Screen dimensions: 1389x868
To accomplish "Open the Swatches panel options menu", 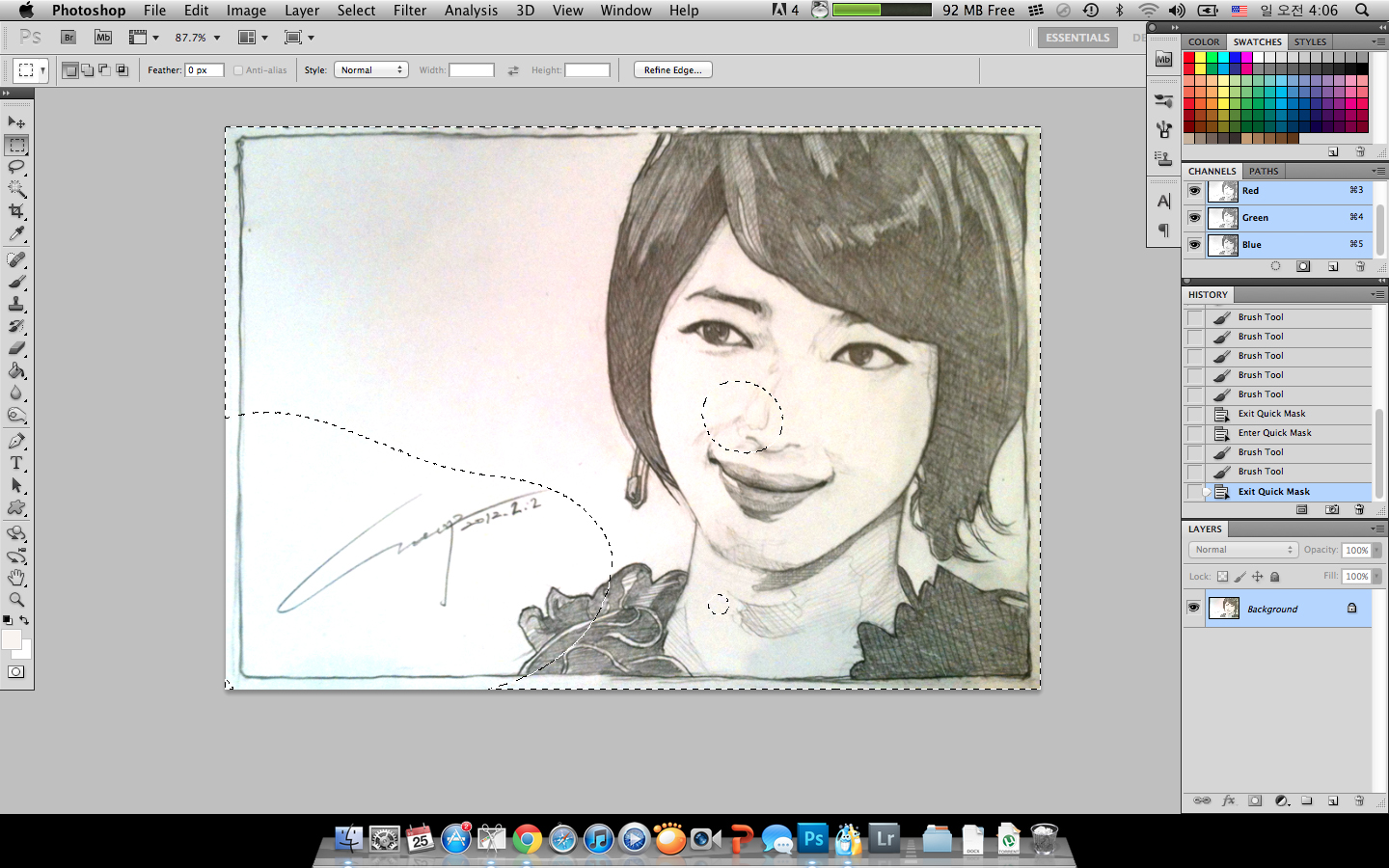I will tap(1377, 42).
